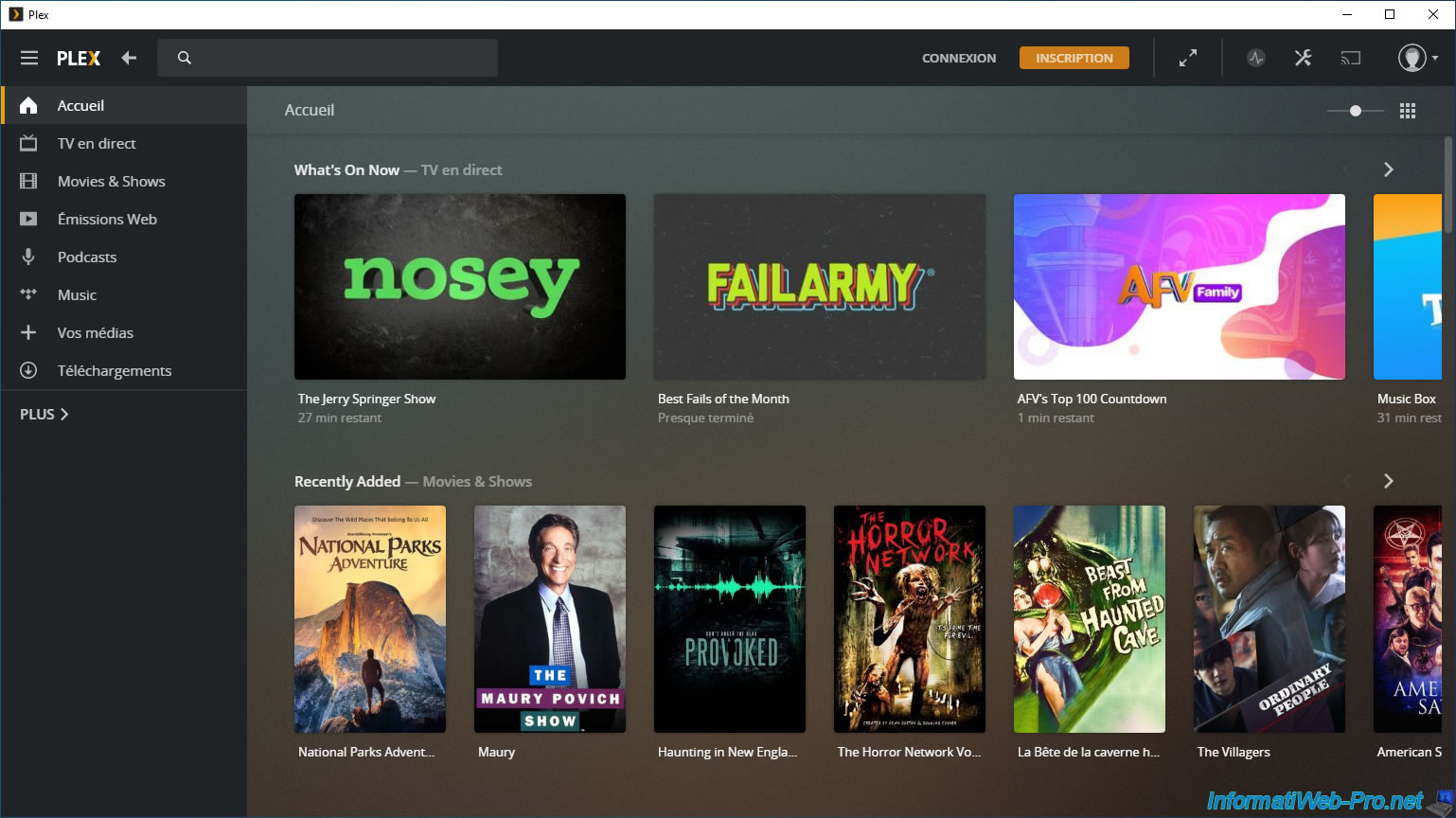
Task: Click the CONNEXION link
Action: click(x=958, y=58)
